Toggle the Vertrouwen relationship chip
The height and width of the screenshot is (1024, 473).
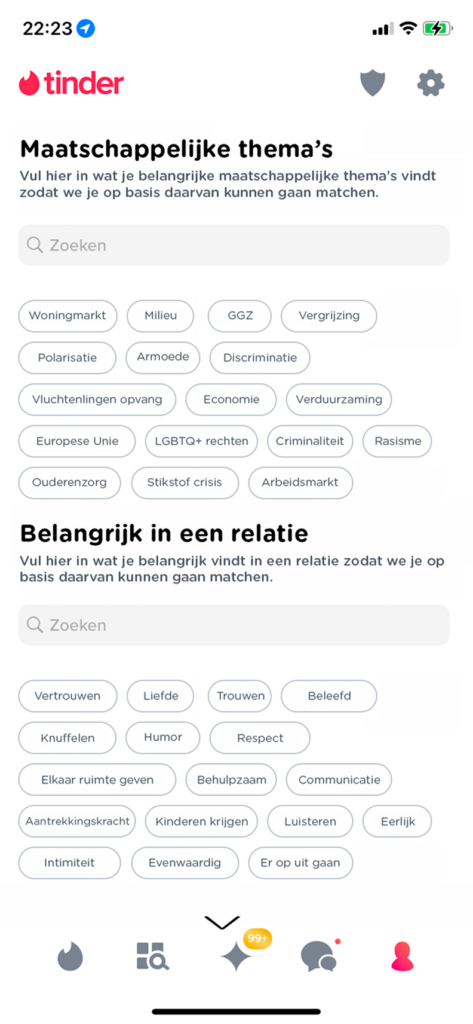[67, 696]
